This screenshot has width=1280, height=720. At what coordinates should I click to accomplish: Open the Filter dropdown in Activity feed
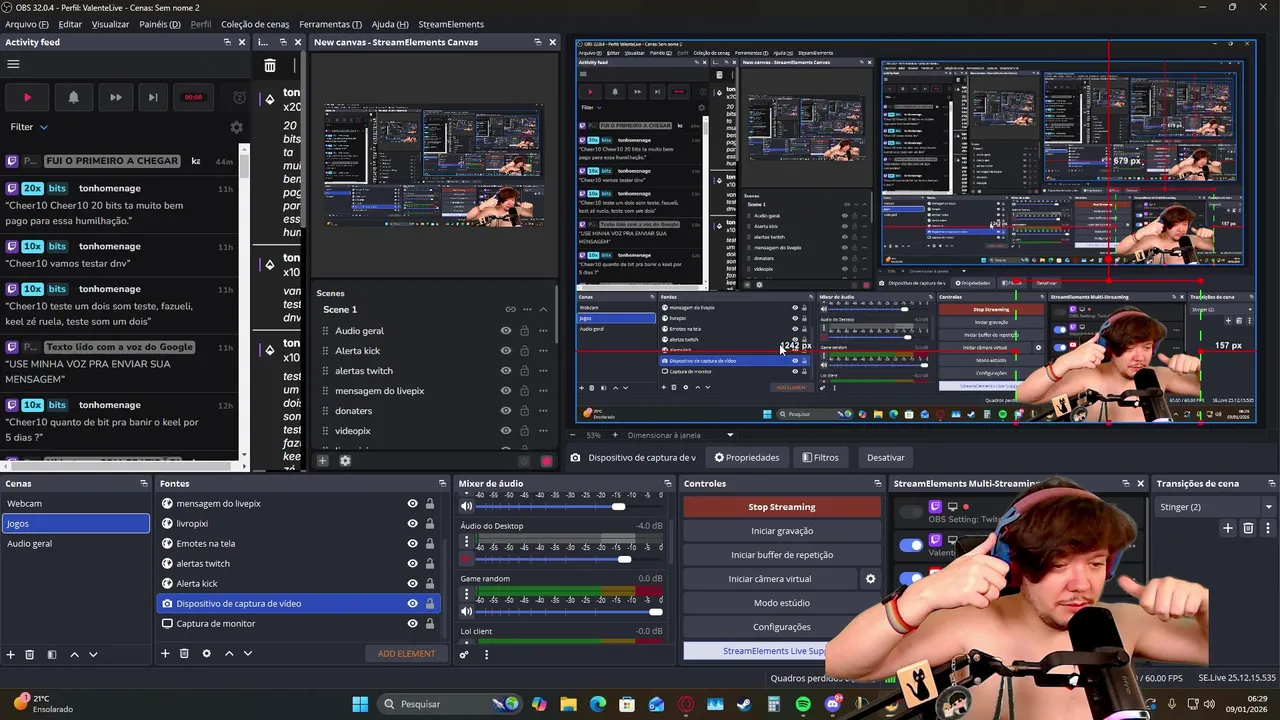(29, 127)
